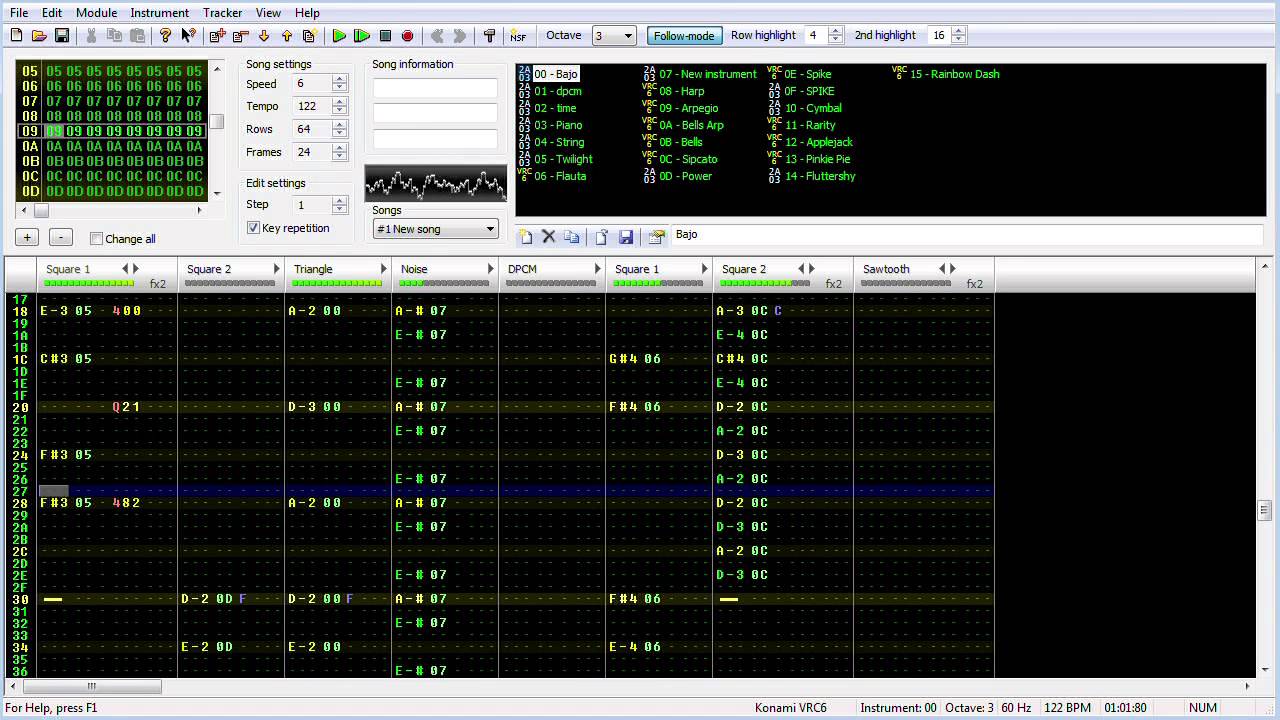The image size is (1280, 720).
Task: Open the File menu
Action: click(x=19, y=13)
